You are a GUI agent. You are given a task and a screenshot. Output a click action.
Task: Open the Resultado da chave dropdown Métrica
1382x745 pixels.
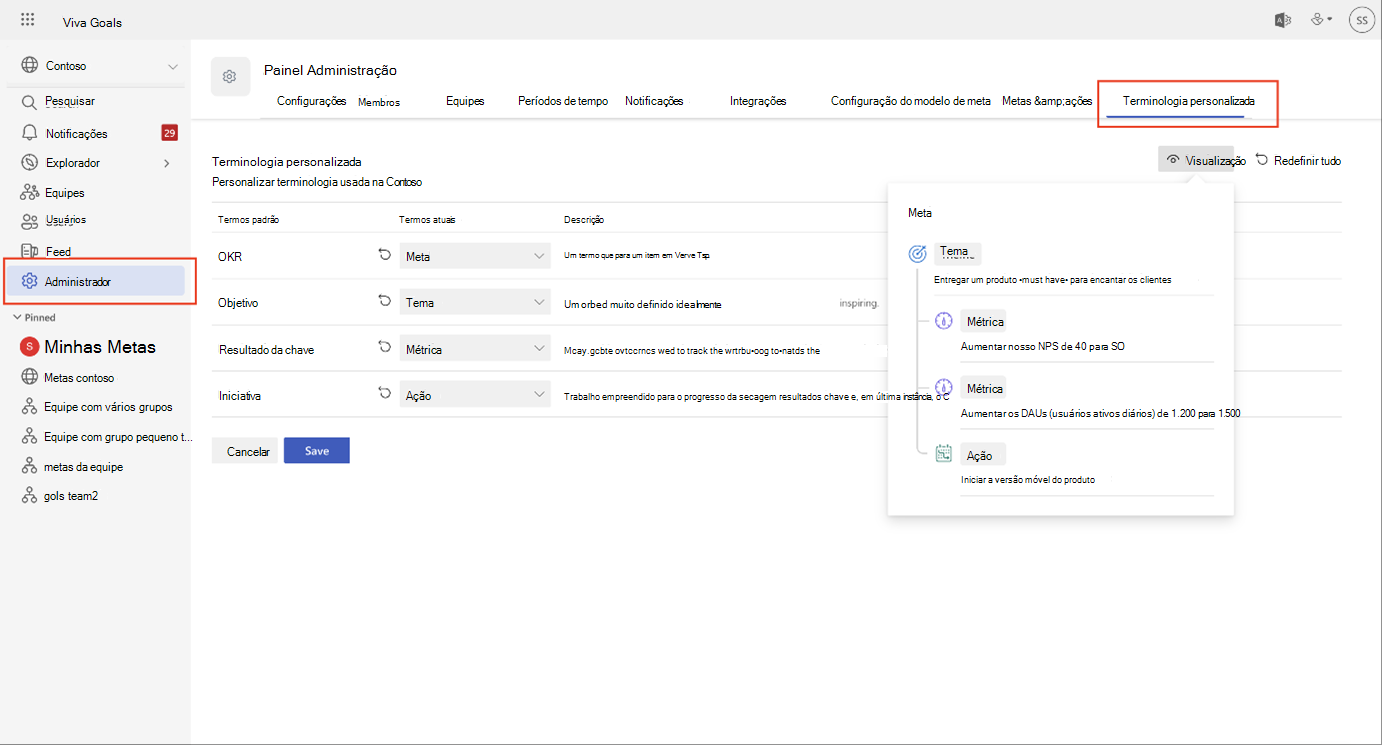[x=475, y=349]
